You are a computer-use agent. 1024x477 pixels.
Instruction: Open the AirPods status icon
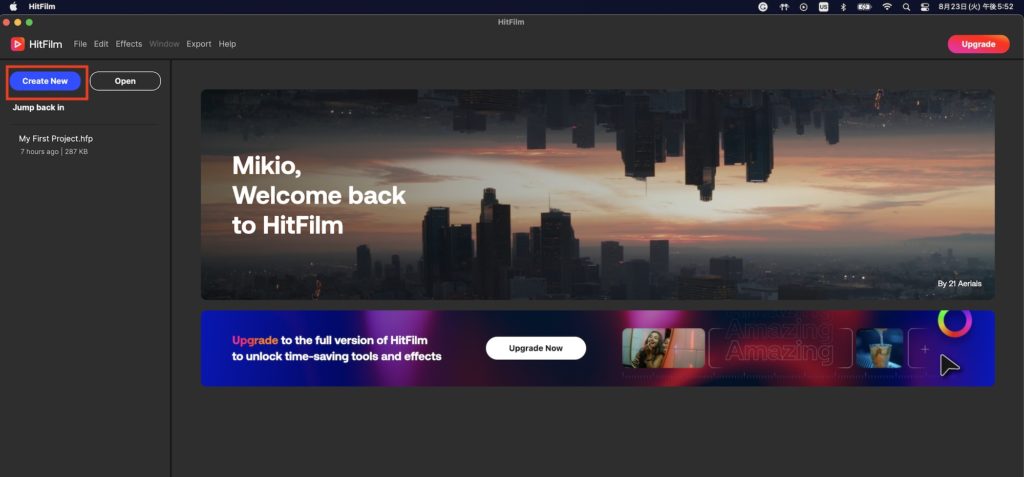click(x=784, y=7)
